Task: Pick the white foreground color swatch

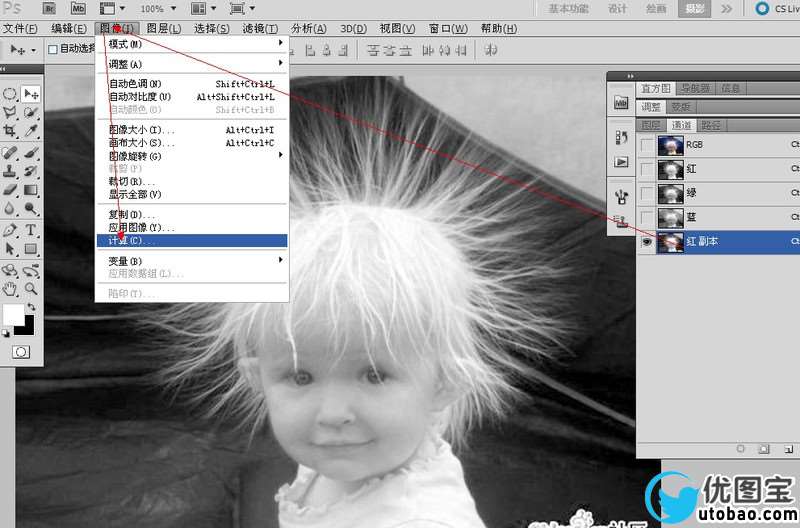Action: (x=12, y=313)
